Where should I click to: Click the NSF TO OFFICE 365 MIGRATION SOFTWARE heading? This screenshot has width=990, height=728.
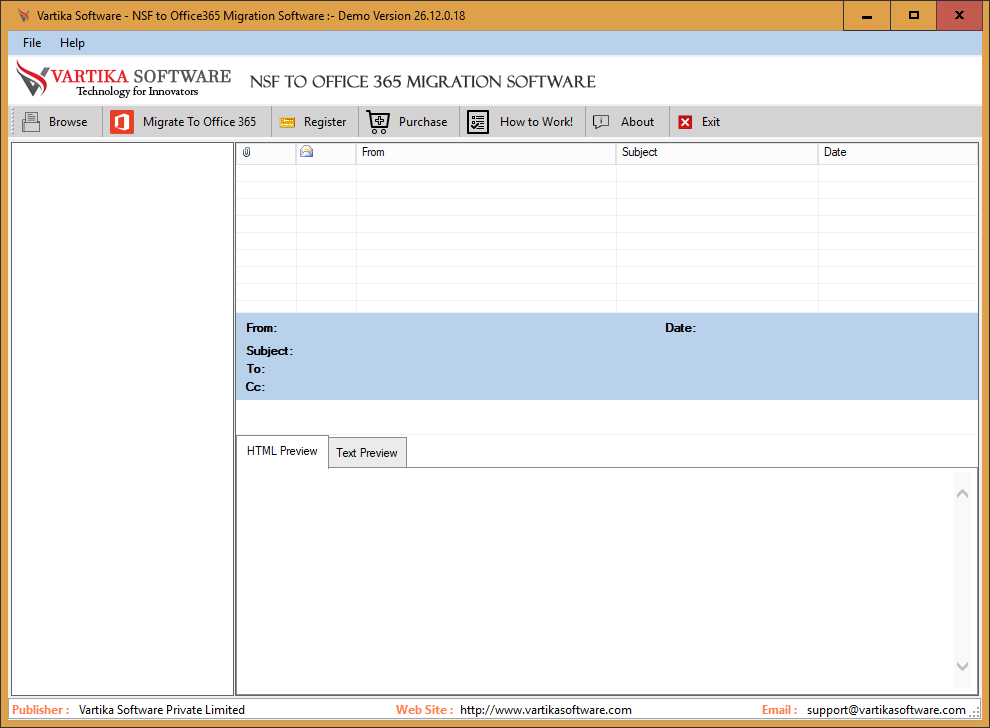click(422, 81)
